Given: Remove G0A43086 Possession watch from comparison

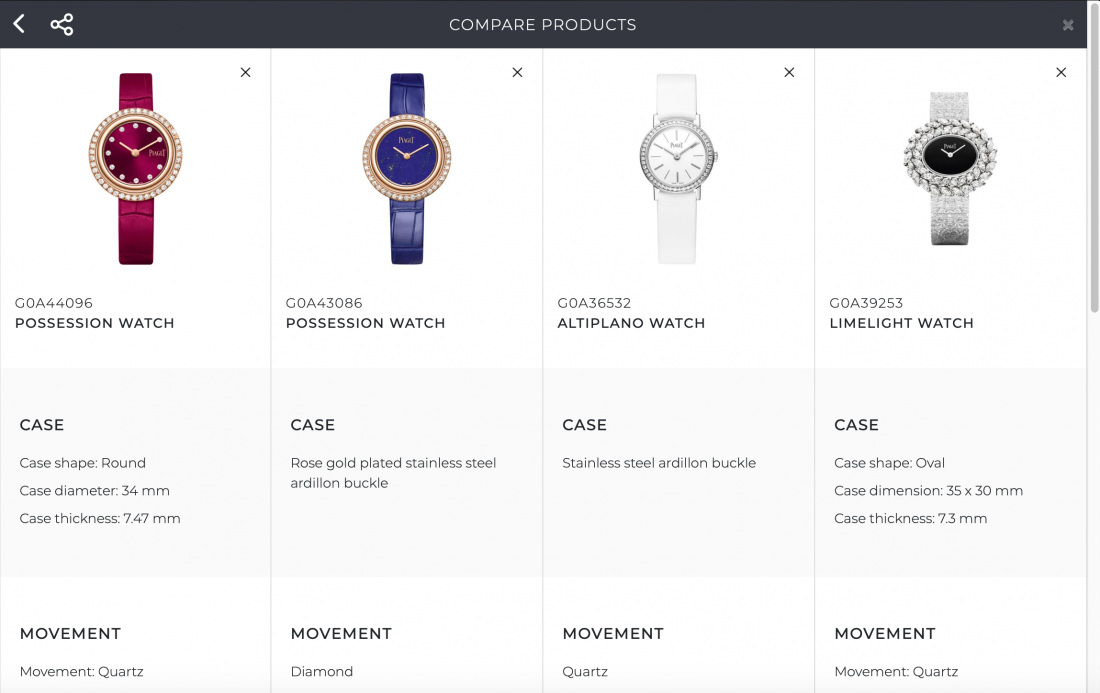Looking at the screenshot, I should (517, 72).
